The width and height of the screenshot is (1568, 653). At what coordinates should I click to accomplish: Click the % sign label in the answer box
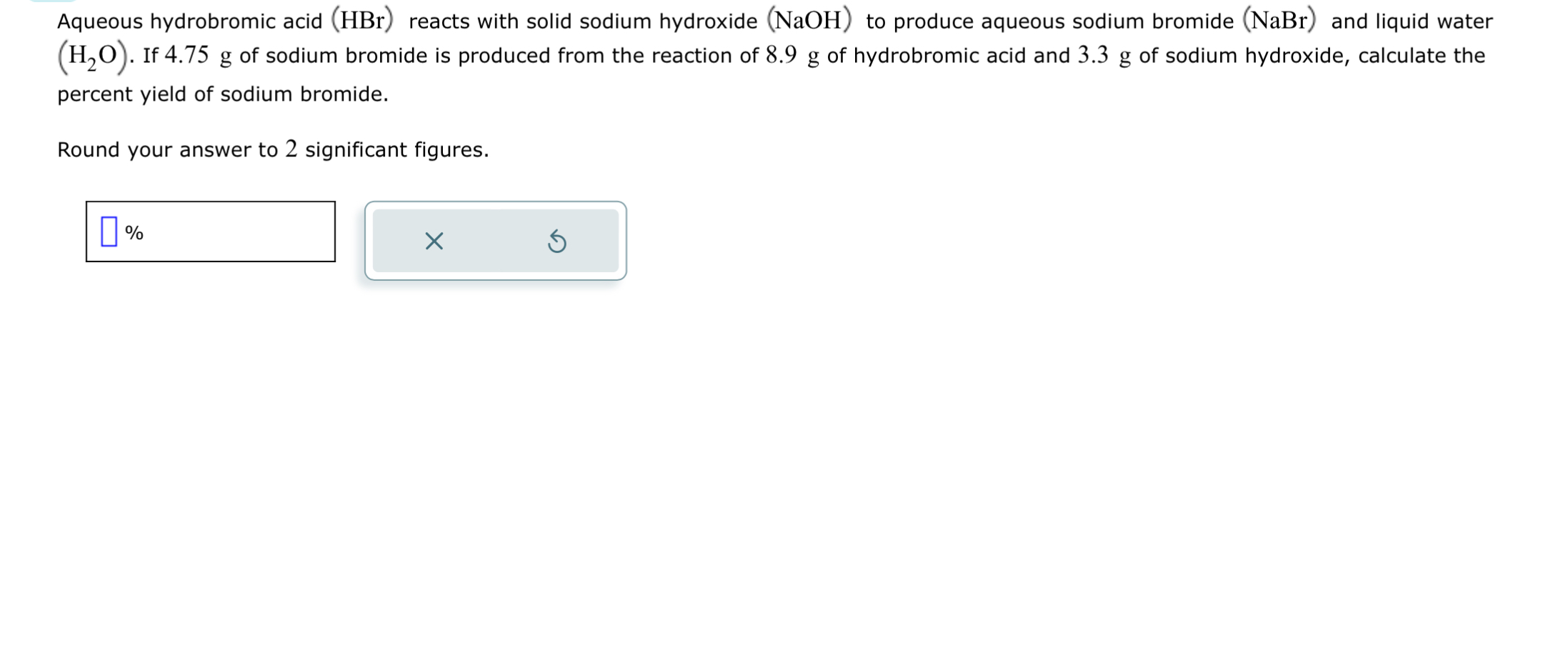tap(134, 233)
